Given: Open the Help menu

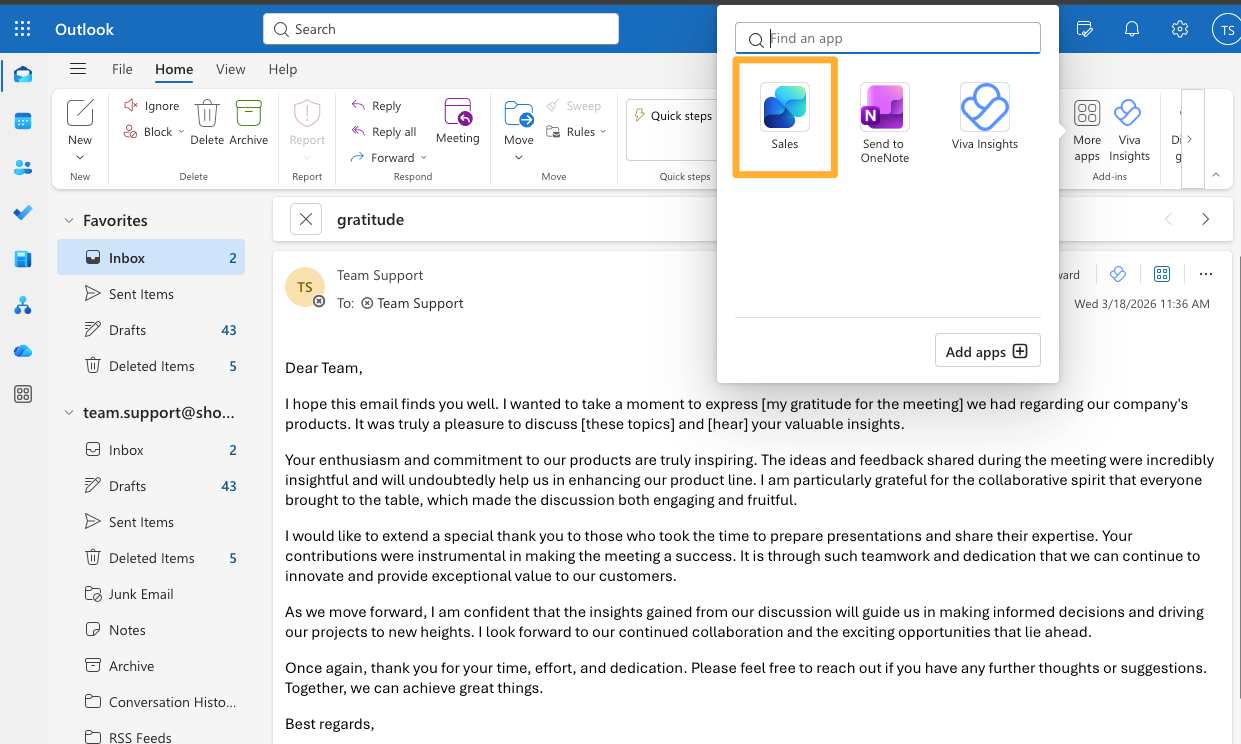Looking at the screenshot, I should (x=282, y=69).
